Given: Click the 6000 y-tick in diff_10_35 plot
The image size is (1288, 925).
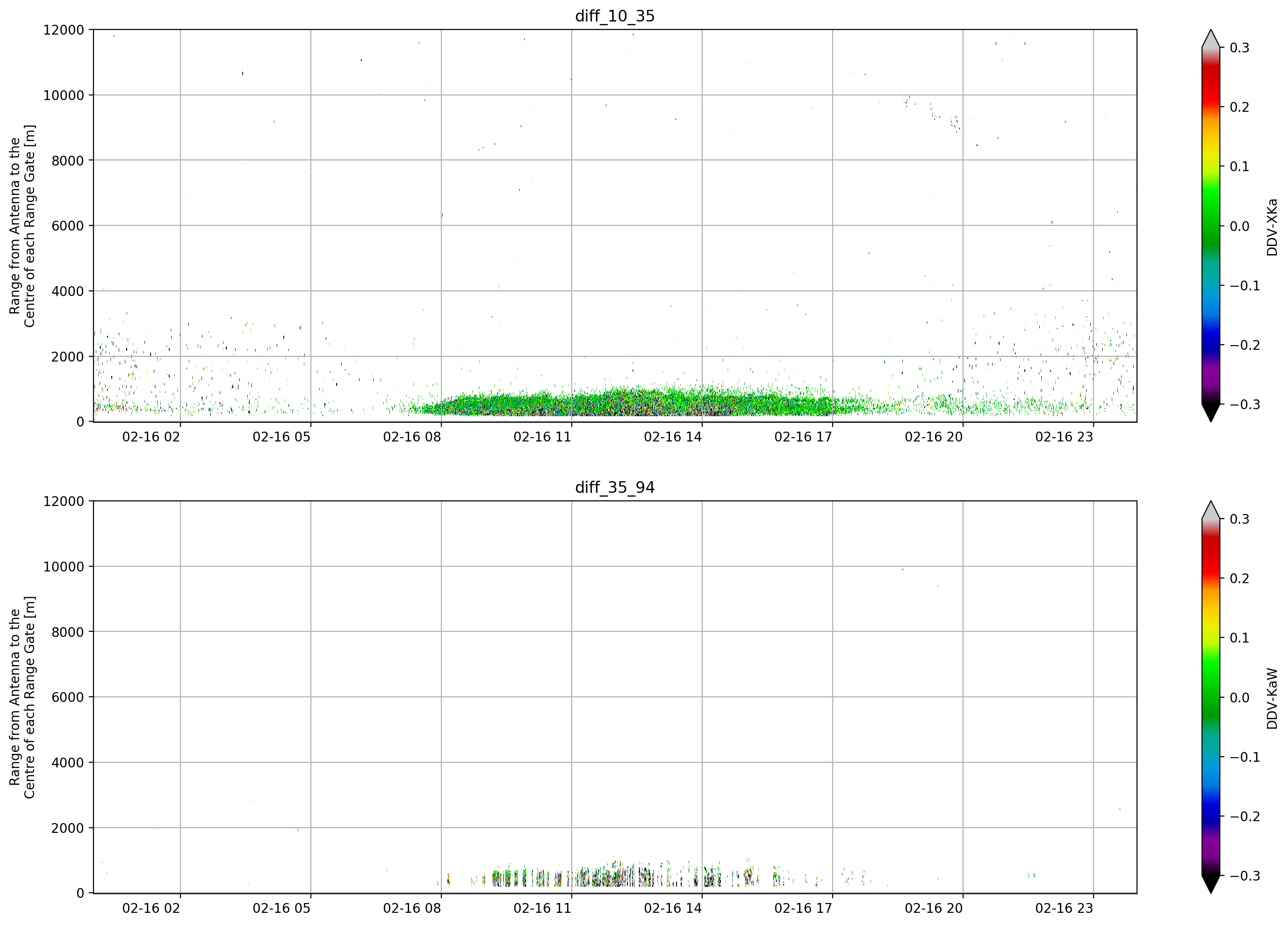Looking at the screenshot, I should 68,225.
